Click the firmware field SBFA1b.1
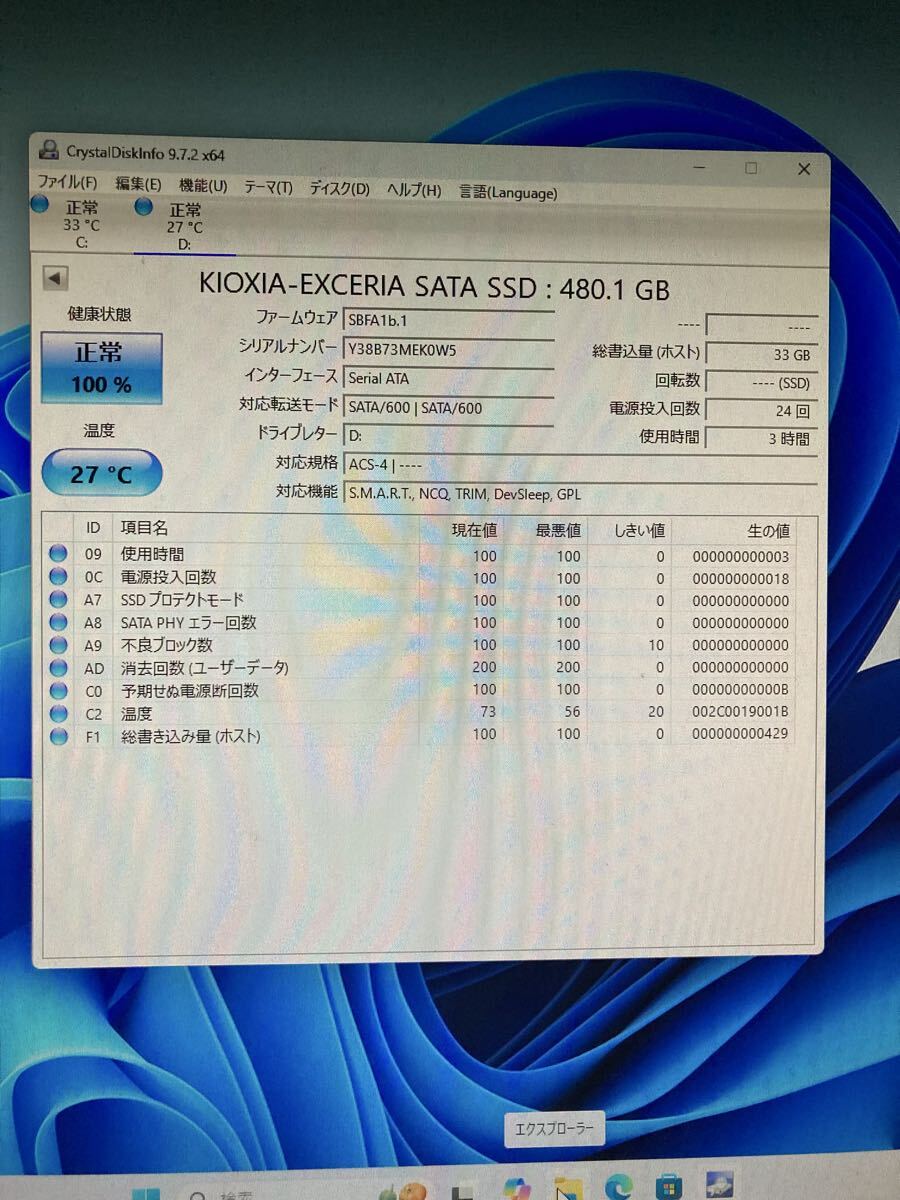Screen dimensions: 900x1200 (448, 321)
